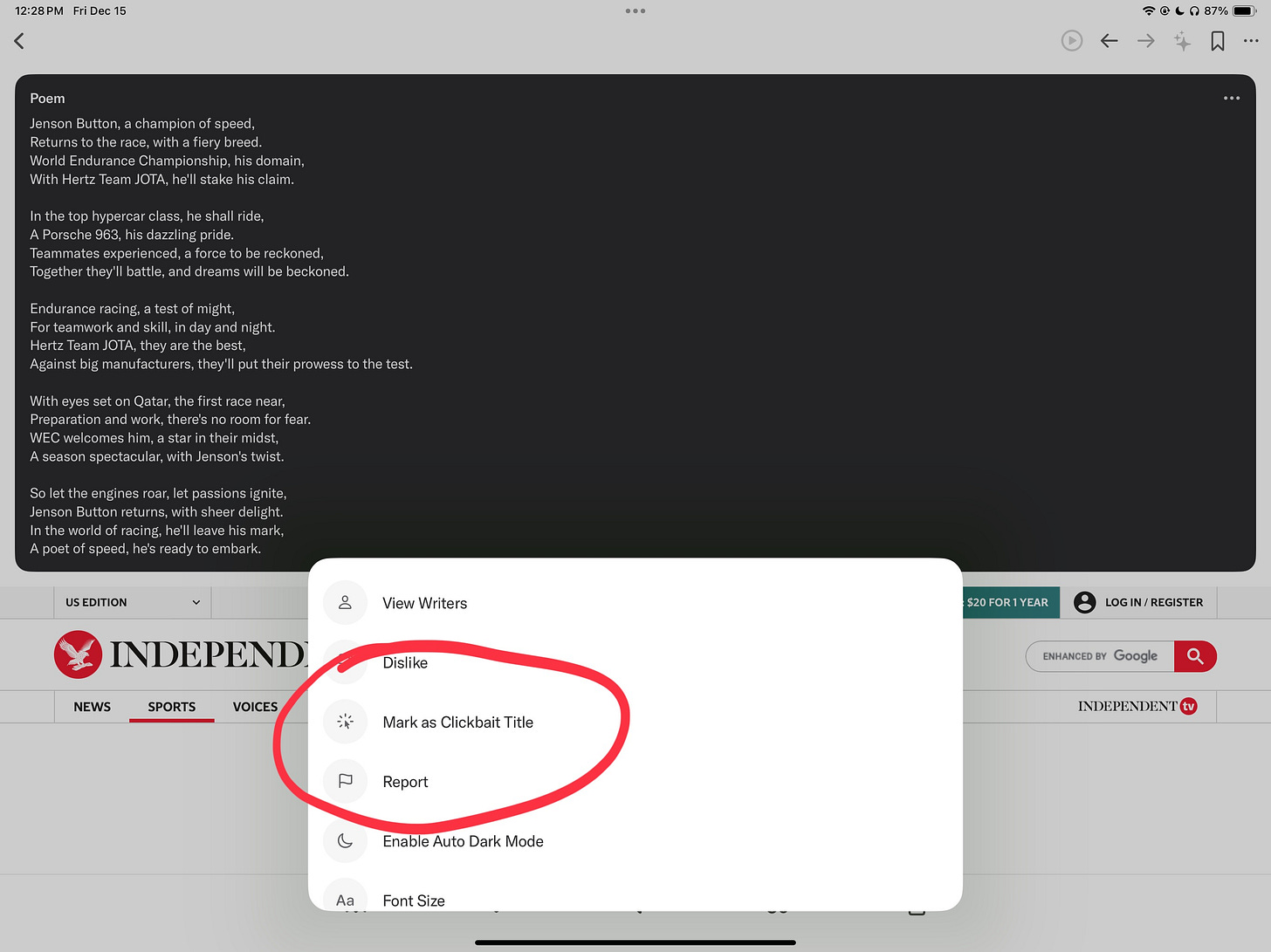Play the article audio
1271x952 pixels.
click(x=1072, y=41)
